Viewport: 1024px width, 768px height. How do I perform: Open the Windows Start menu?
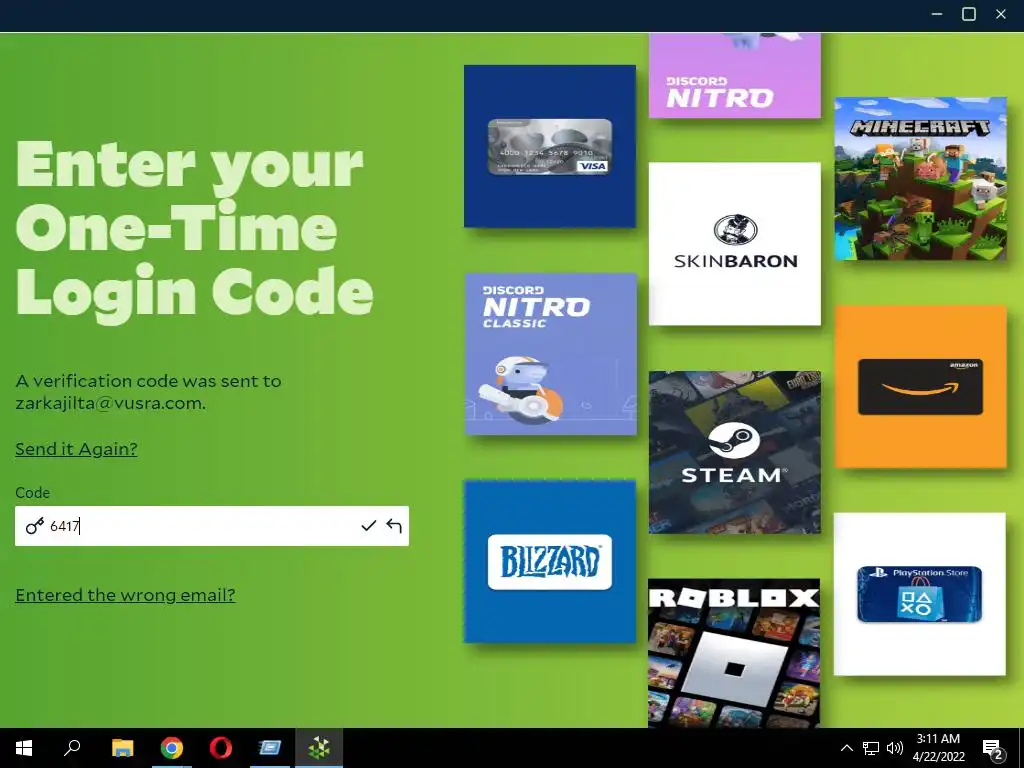[x=24, y=748]
